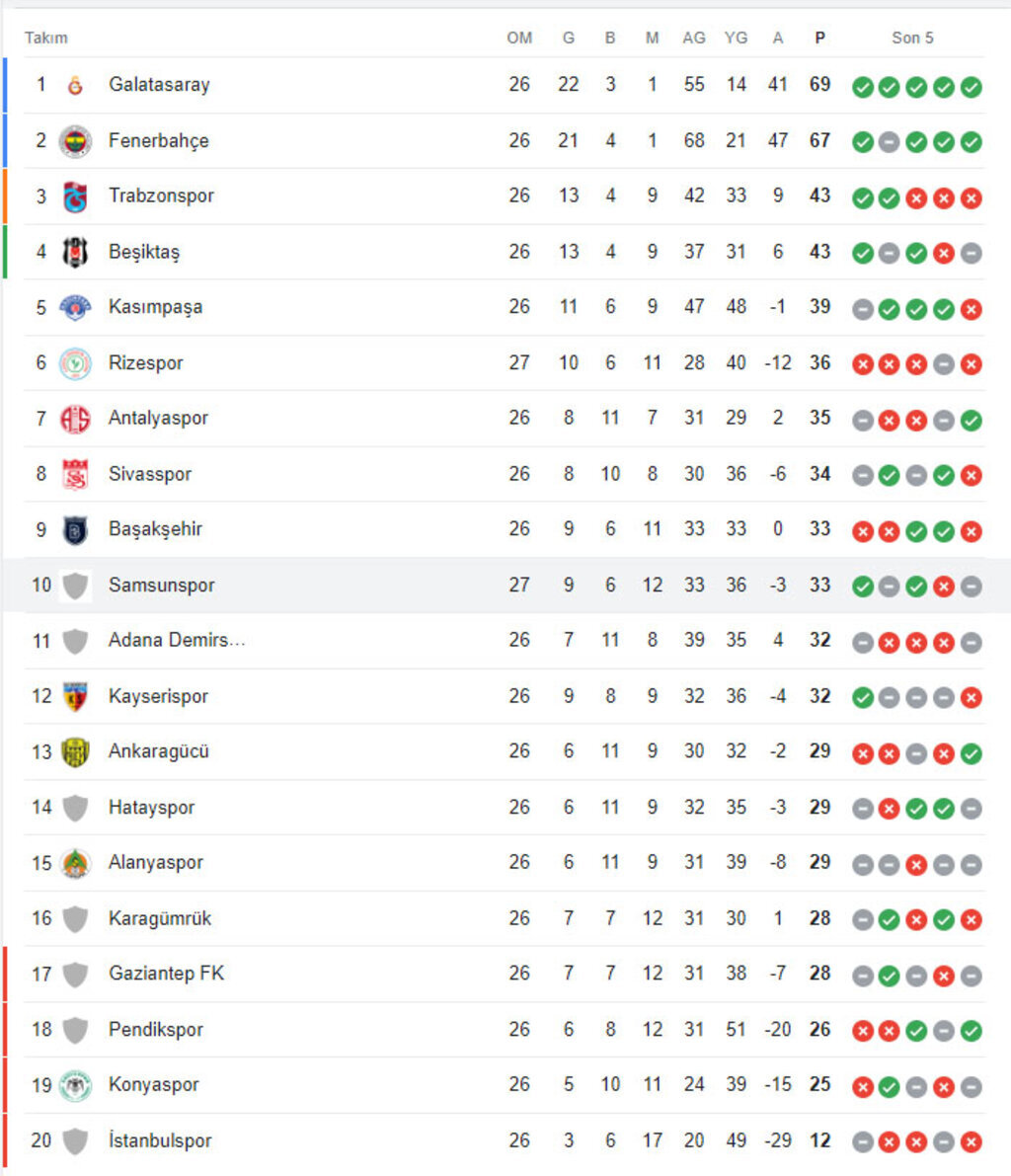This screenshot has height=1176, width=1011.
Task: Click the Trabzonspor team badge
Action: click(x=75, y=196)
